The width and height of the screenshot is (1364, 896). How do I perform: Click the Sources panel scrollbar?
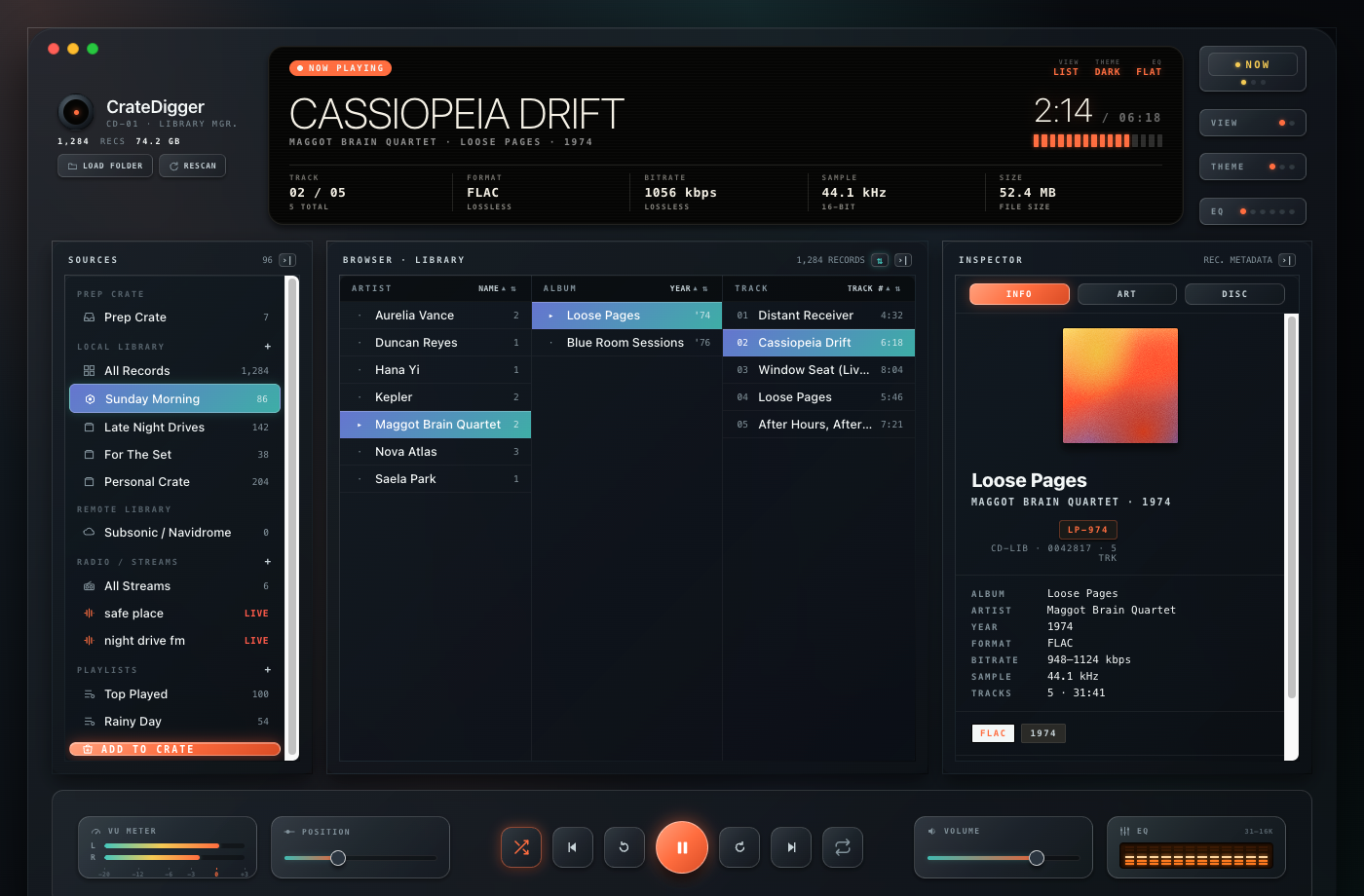point(291,517)
